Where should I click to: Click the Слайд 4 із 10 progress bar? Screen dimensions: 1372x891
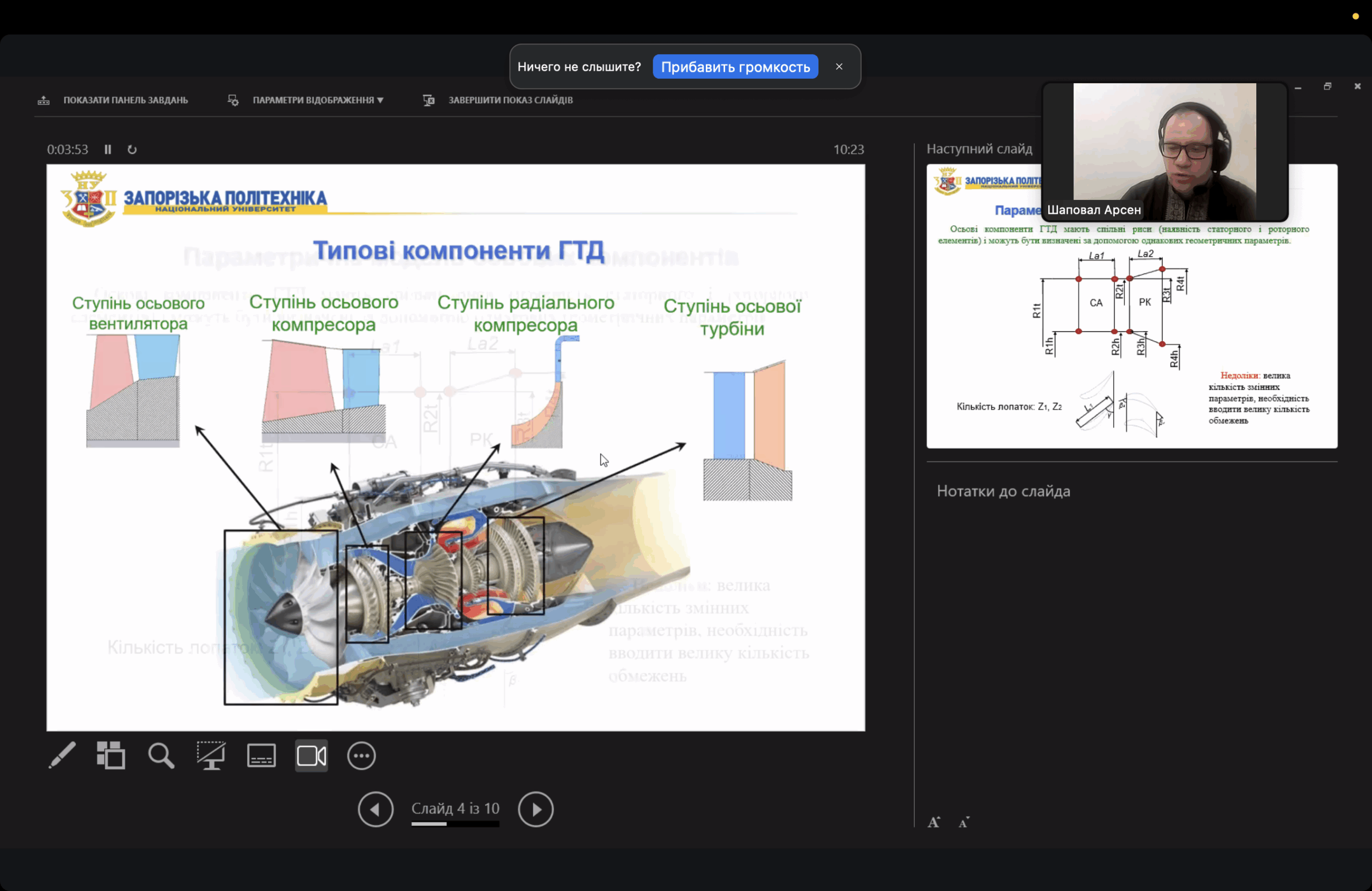455,823
